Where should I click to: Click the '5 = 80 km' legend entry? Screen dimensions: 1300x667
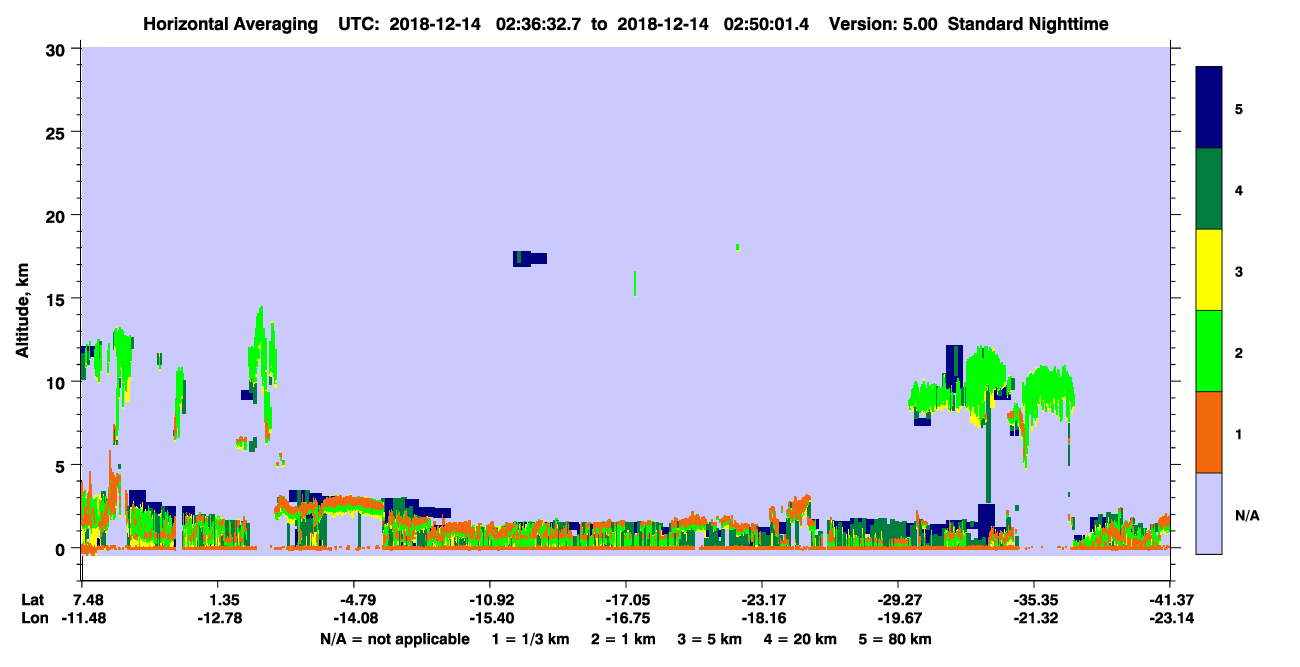point(896,639)
